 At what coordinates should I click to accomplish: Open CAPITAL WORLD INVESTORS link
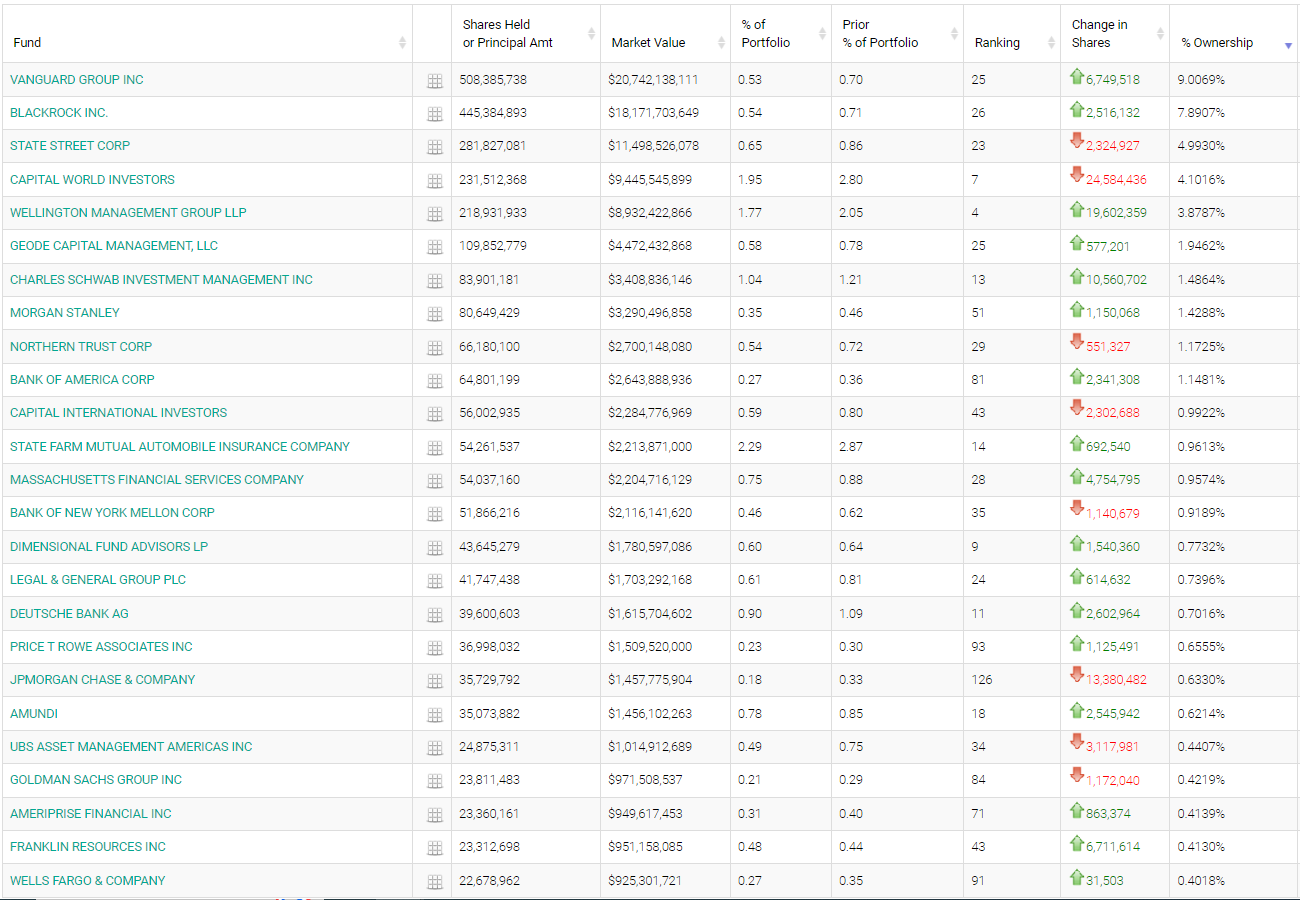pyautogui.click(x=92, y=180)
